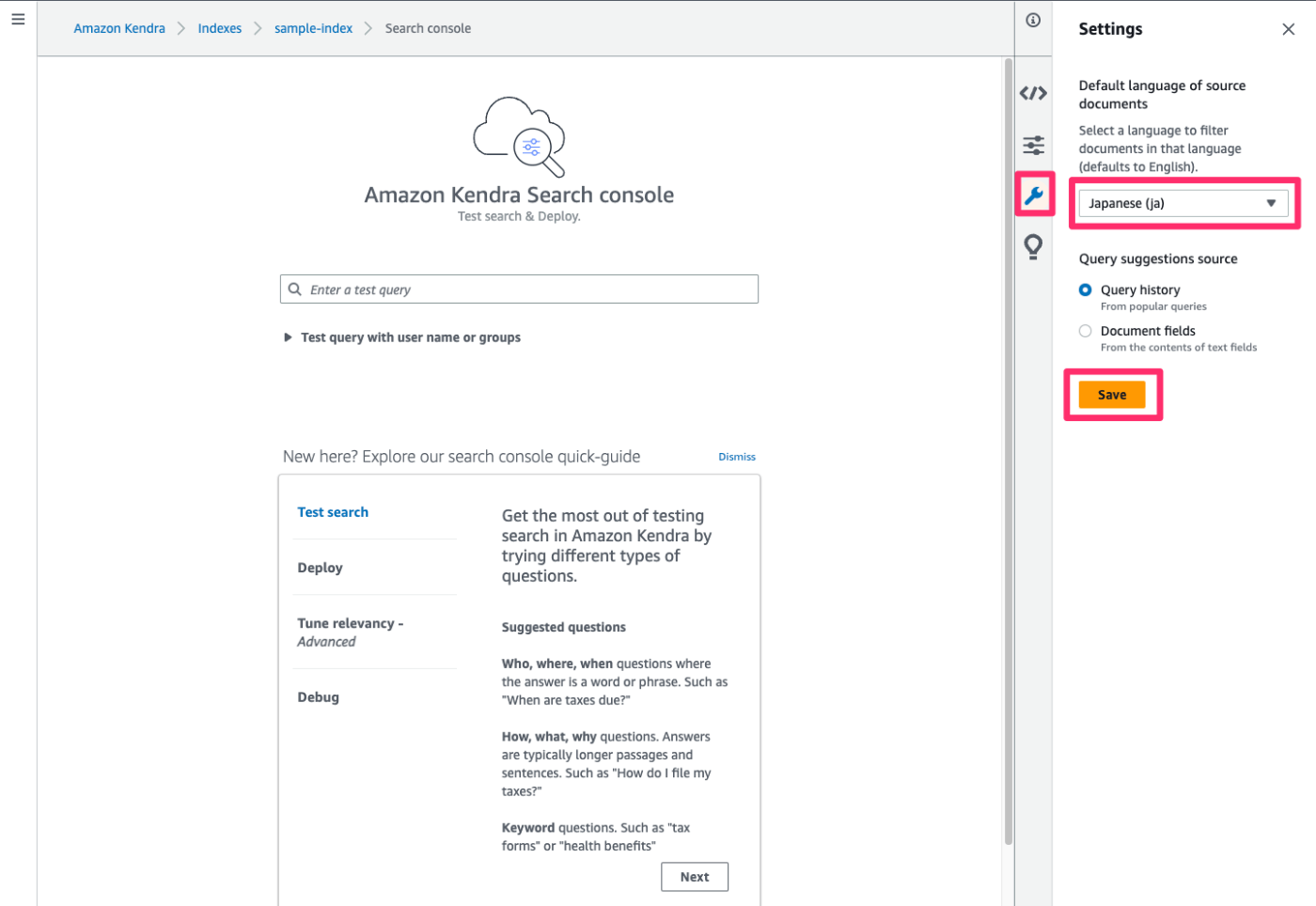Click the main page vertical scrollbar
The height and width of the screenshot is (906, 1316).
coord(1008,451)
